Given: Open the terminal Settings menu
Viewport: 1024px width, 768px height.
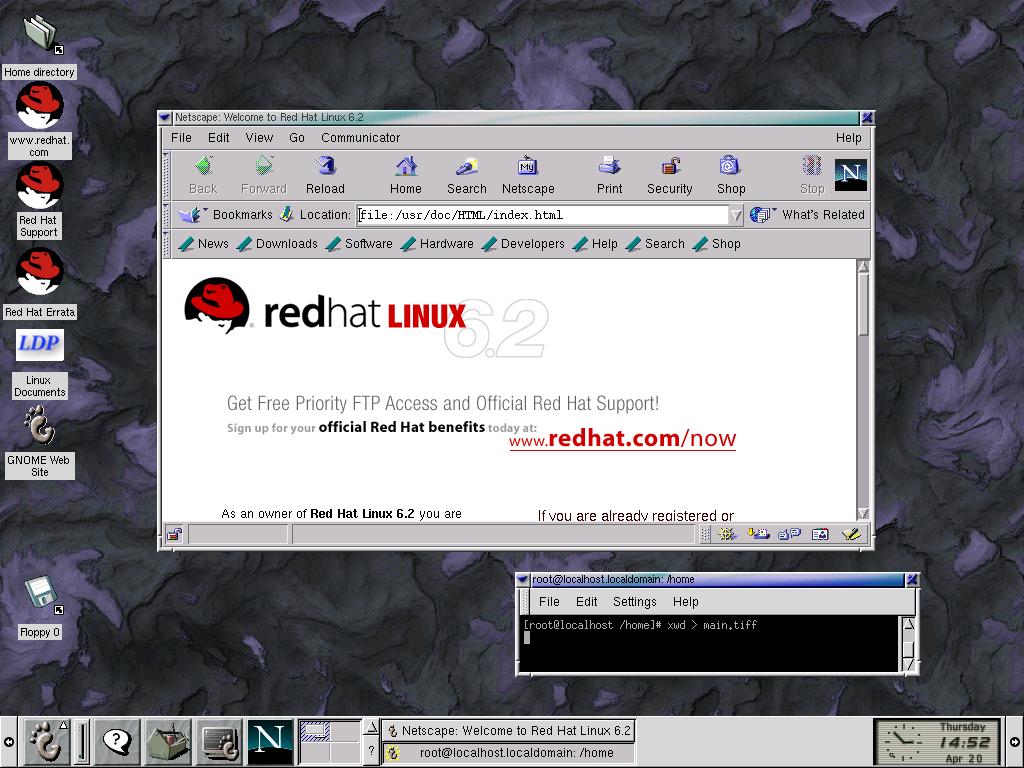Looking at the screenshot, I should [635, 601].
